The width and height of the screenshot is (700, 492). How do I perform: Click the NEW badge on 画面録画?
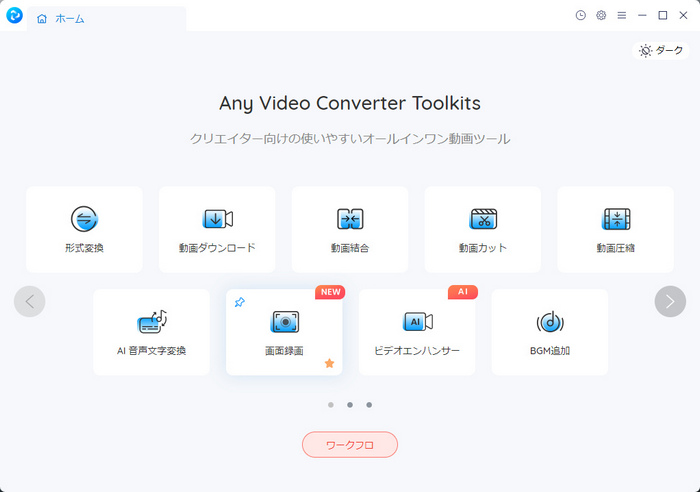[x=330, y=292]
